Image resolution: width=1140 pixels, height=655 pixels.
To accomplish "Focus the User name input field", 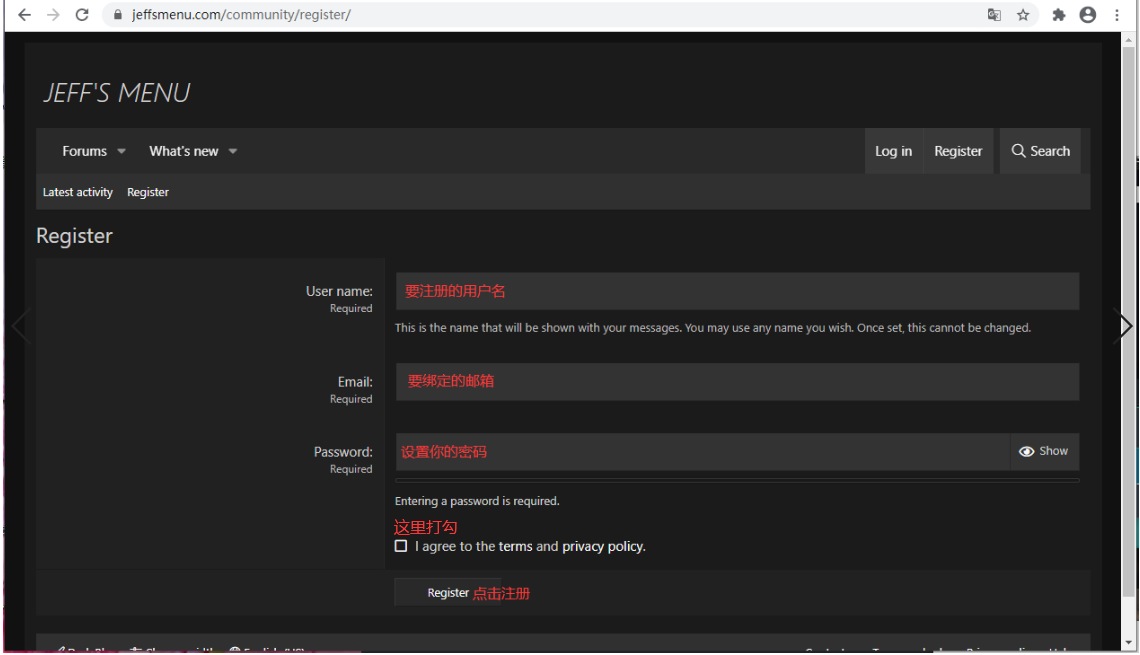I will [737, 292].
